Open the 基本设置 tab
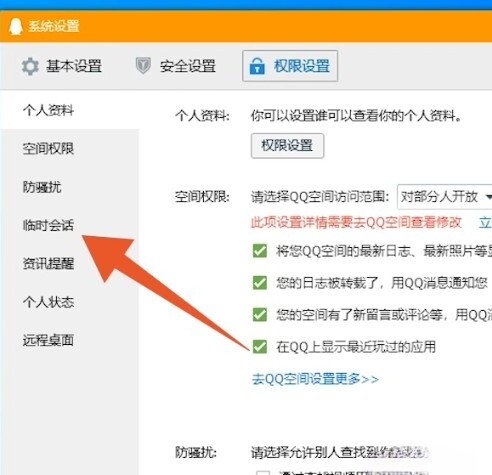 click(62, 66)
